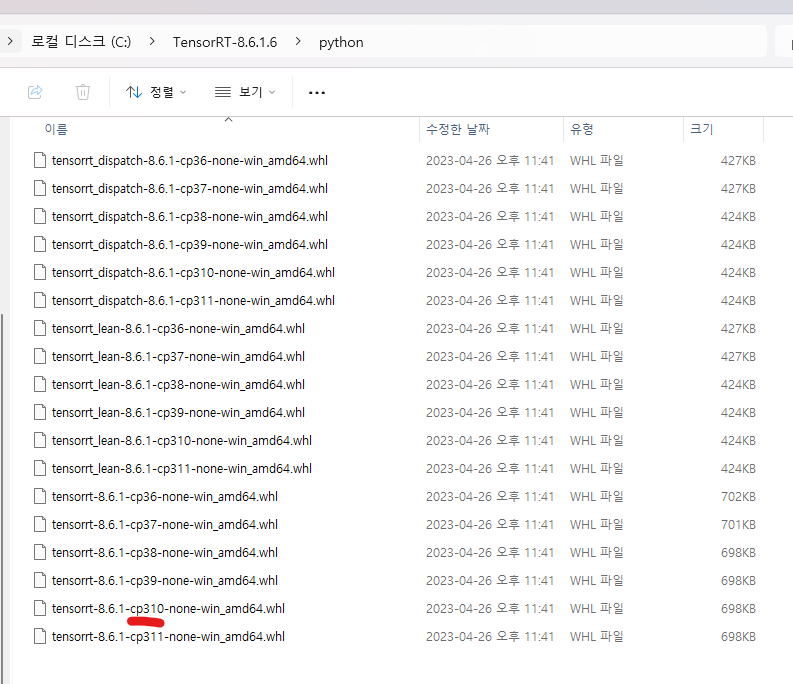Open the 정렬 sort dropdown
The image size is (793, 684).
[156, 92]
